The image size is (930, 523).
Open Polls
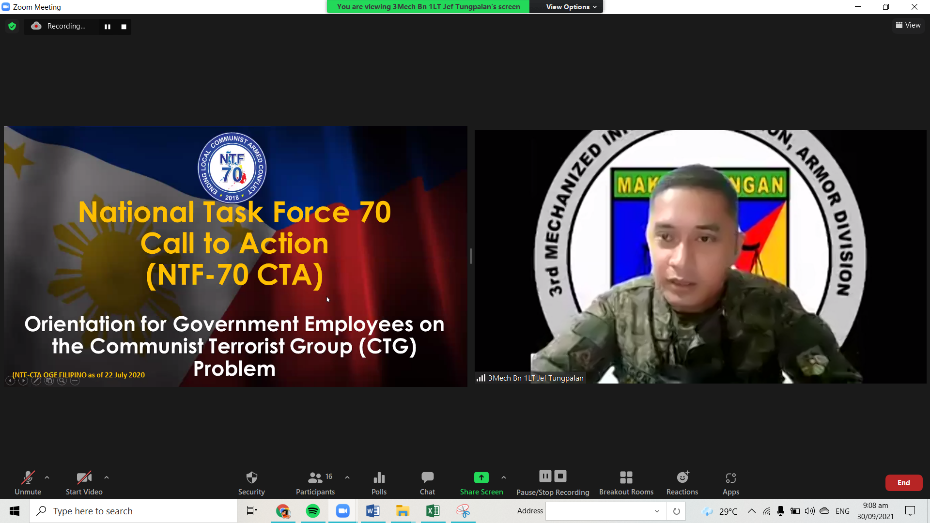[379, 483]
